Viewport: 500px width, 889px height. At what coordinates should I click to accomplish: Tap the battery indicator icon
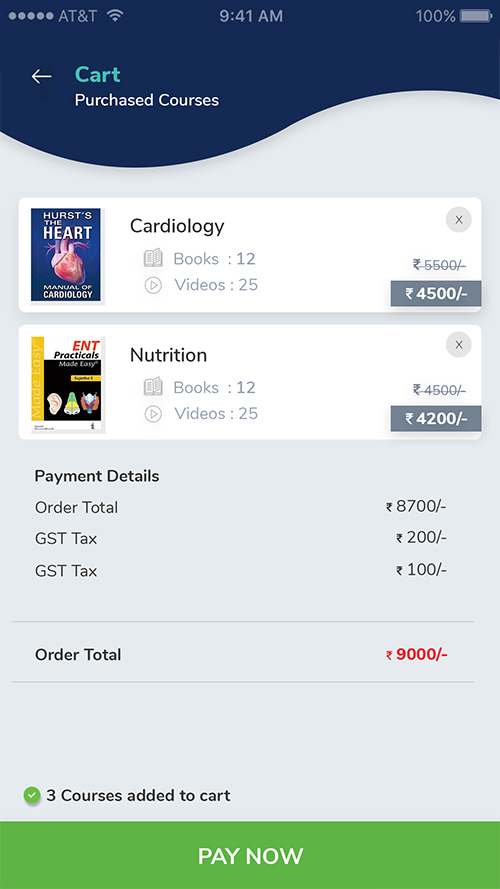click(x=475, y=16)
